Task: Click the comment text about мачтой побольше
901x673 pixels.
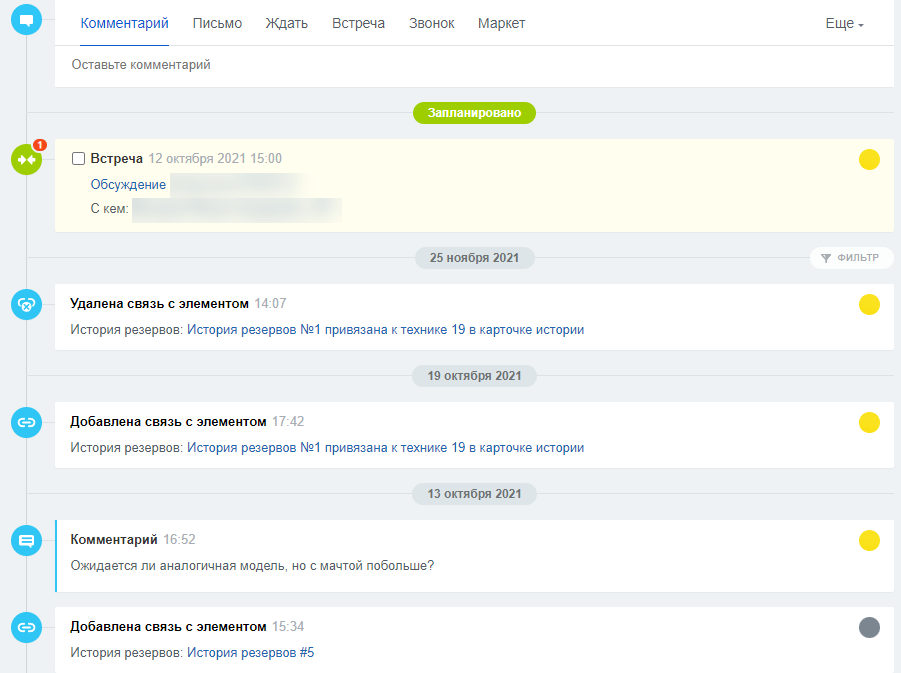Action: tap(252, 566)
